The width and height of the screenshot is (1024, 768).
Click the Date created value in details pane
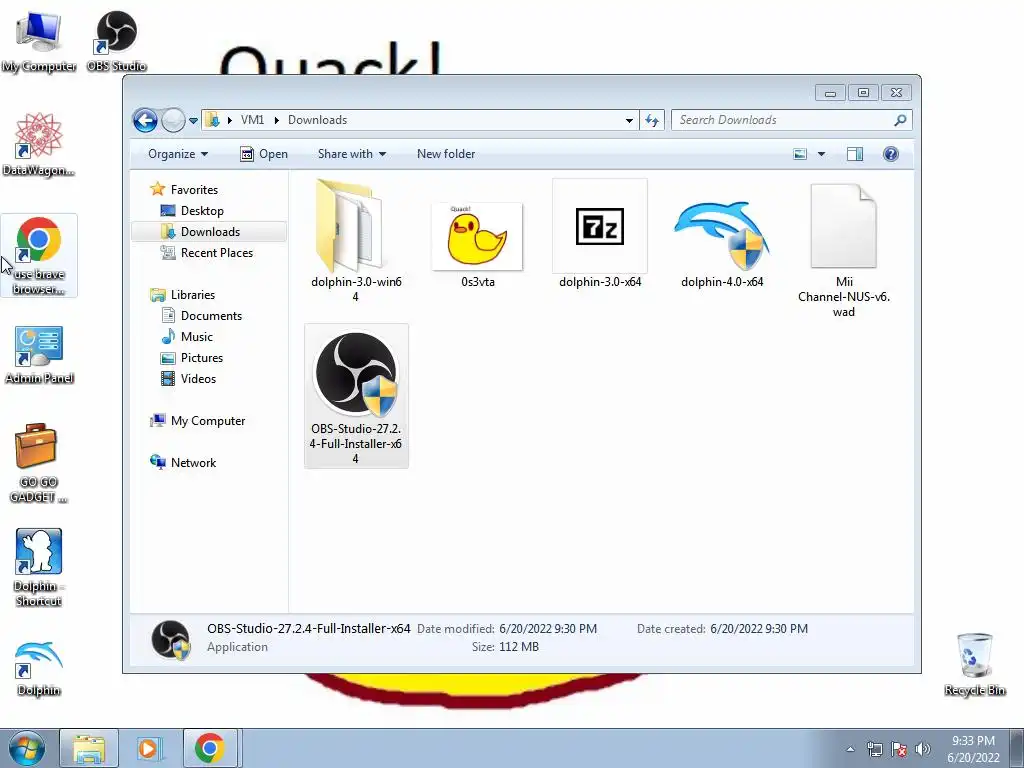click(x=759, y=629)
